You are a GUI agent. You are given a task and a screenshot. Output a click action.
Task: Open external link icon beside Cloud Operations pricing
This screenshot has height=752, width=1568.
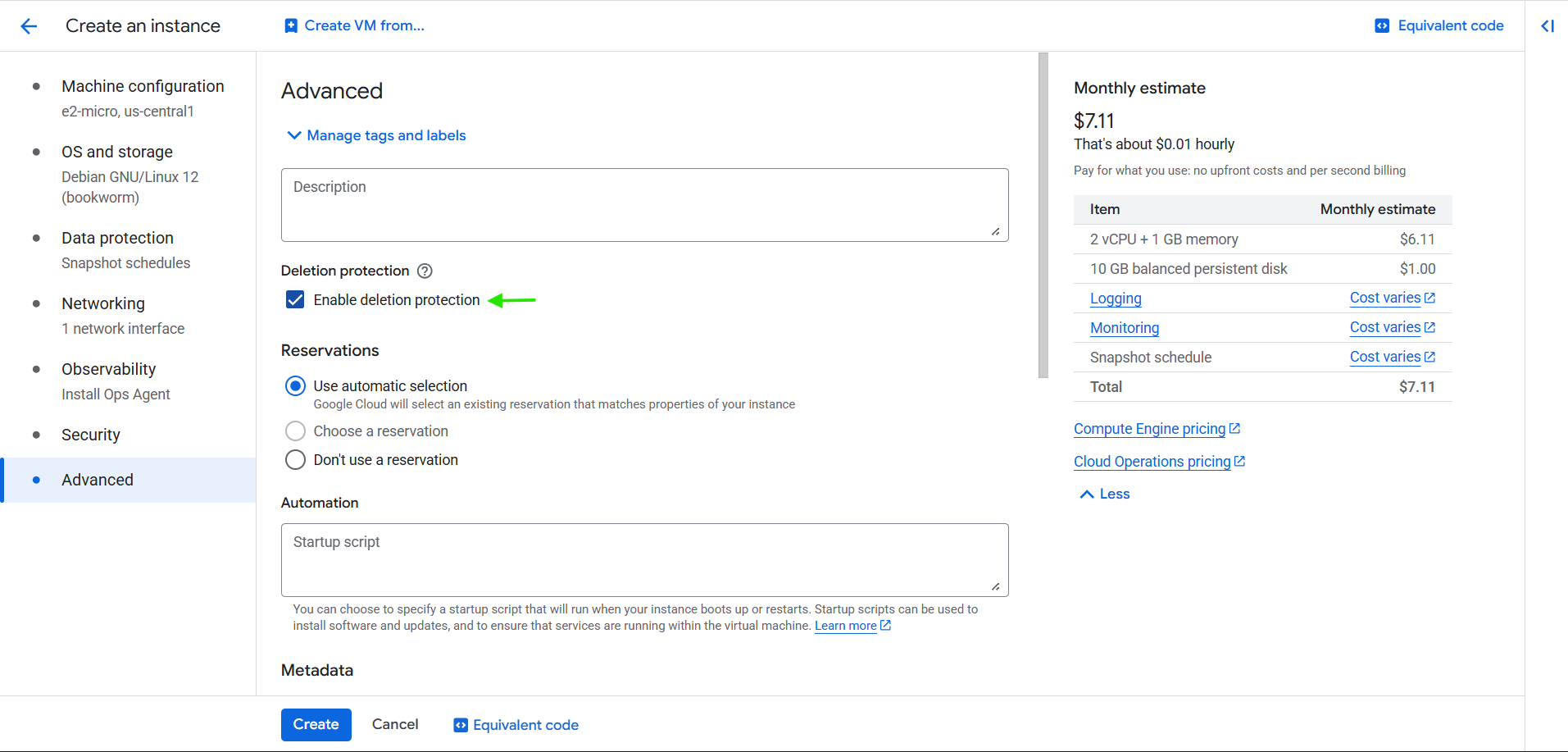point(1240,462)
